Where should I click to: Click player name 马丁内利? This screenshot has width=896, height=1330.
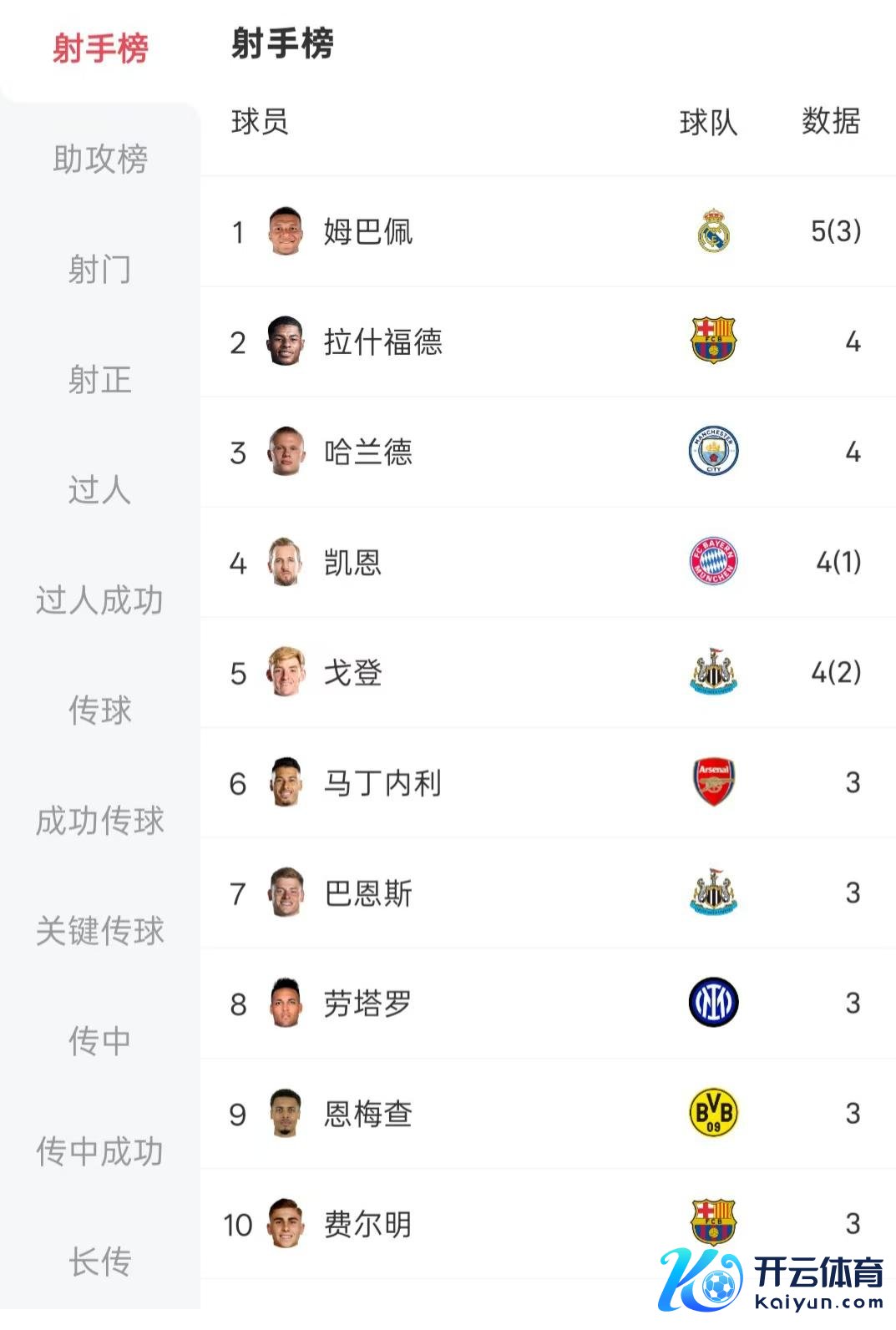383,782
